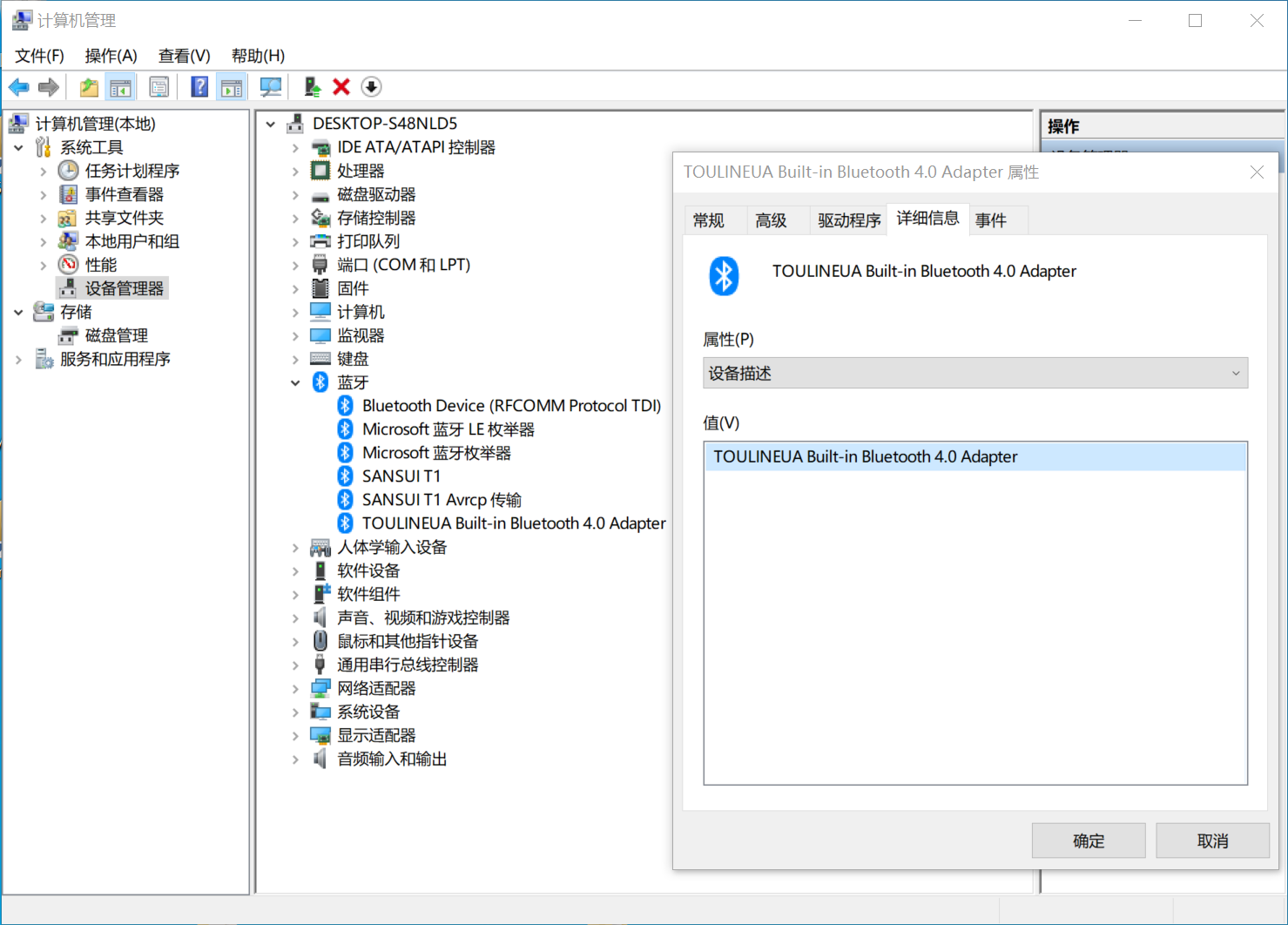Screen dimensions: 1288x925
Task: Collapse the 蓝牙 category
Action: pos(295,382)
